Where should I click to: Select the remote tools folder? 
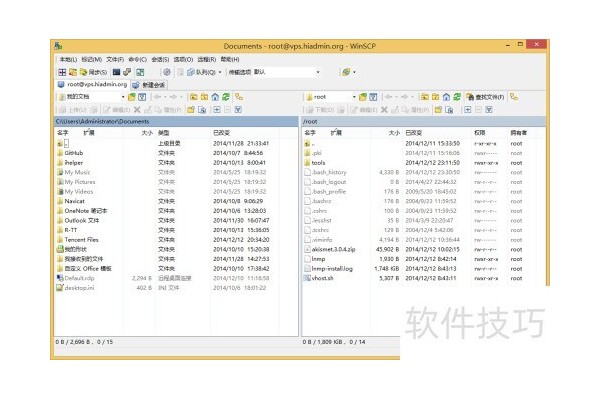coord(318,163)
